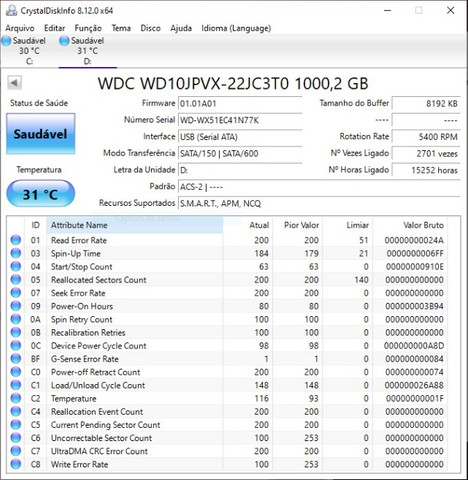Select the drive title WDC WD10JPVX-22JC3T0
The width and height of the screenshot is (468, 480).
pos(193,84)
